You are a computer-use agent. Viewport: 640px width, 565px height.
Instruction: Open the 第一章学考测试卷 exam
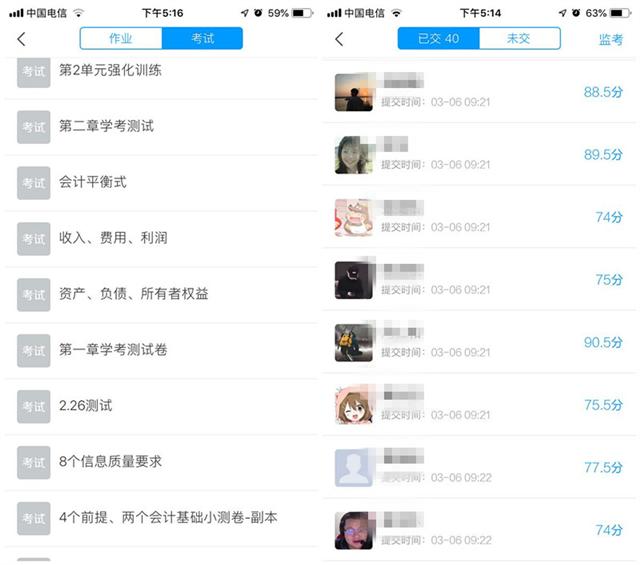tap(161, 351)
